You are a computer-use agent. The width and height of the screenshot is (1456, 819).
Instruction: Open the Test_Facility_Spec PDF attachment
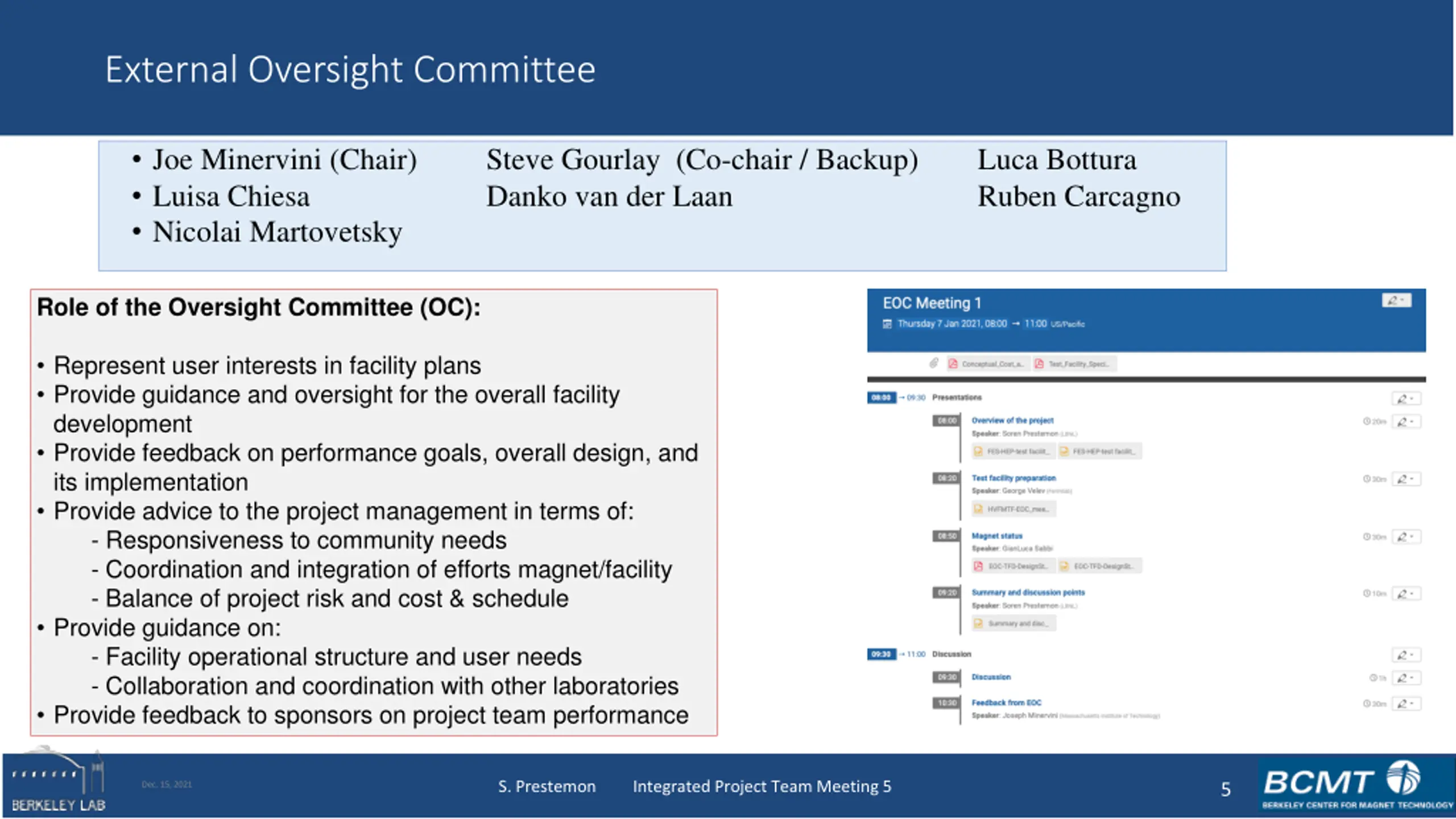click(x=1074, y=364)
